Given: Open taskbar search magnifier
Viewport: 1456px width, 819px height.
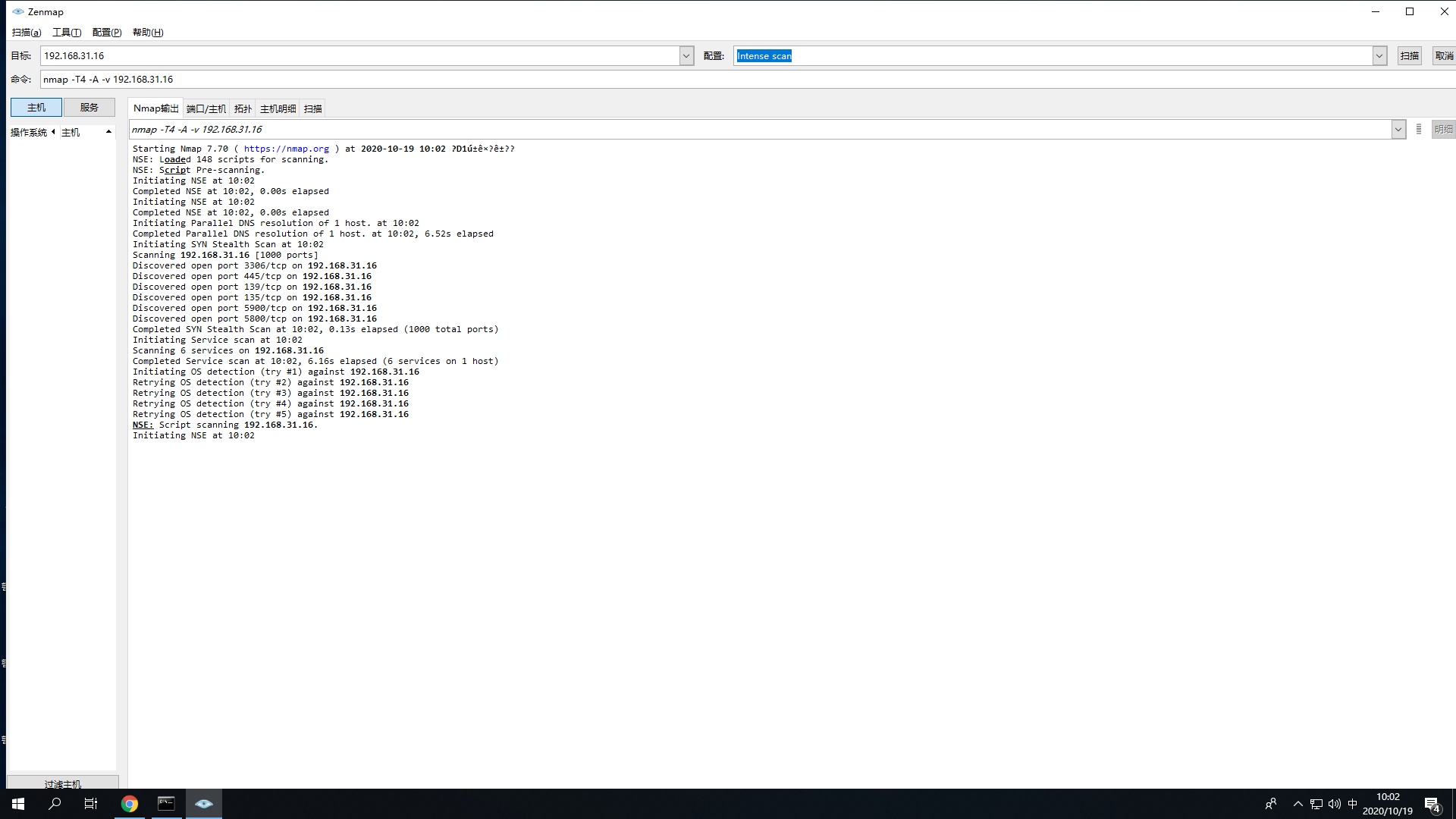Looking at the screenshot, I should [55, 804].
